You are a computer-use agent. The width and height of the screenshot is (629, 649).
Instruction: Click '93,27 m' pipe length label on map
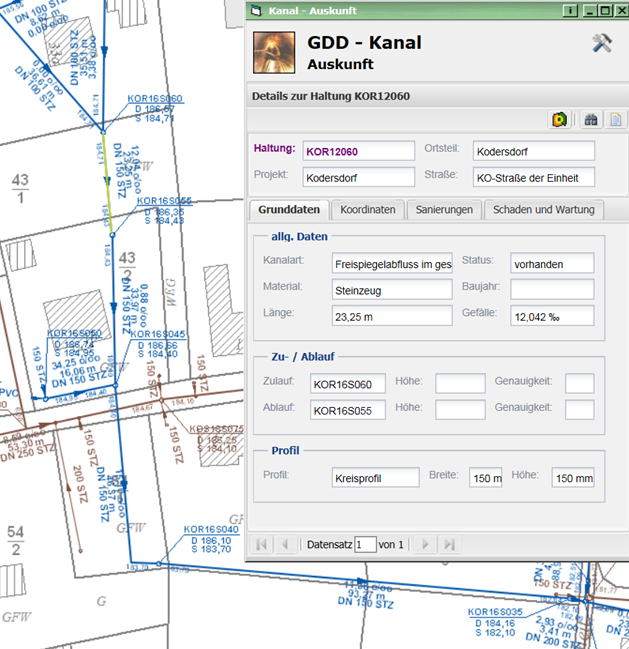pyautogui.click(x=366, y=595)
